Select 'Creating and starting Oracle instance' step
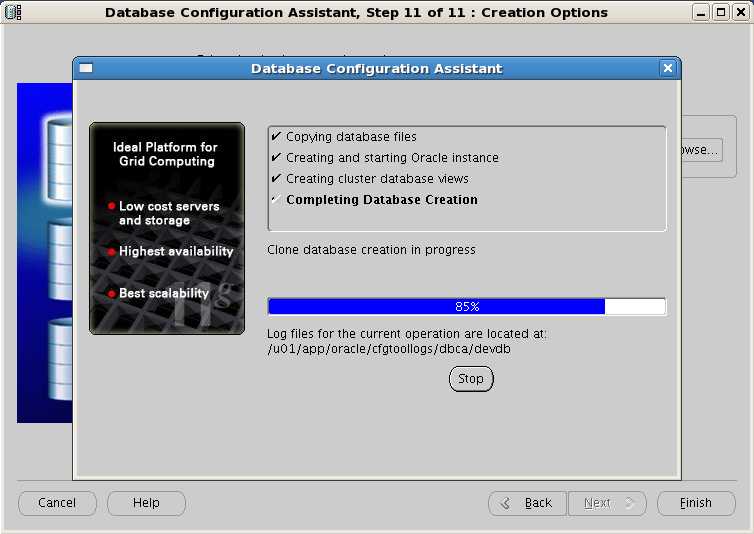 (392, 158)
